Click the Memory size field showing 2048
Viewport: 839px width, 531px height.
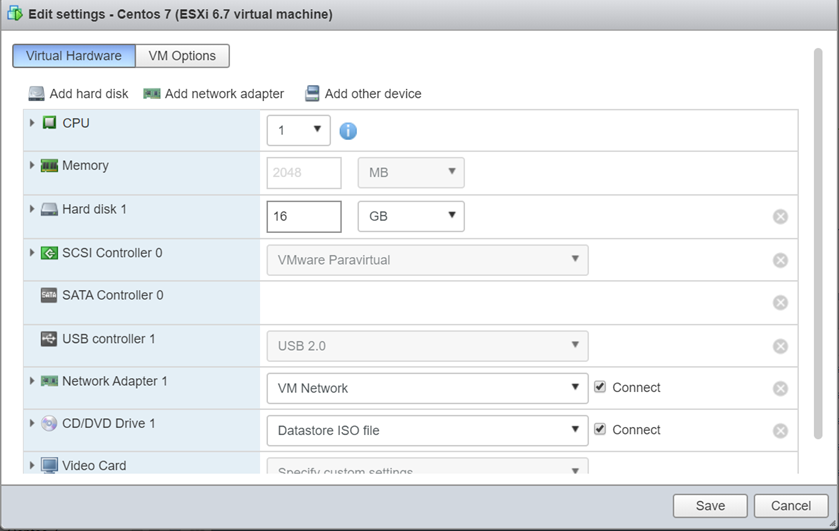[304, 172]
